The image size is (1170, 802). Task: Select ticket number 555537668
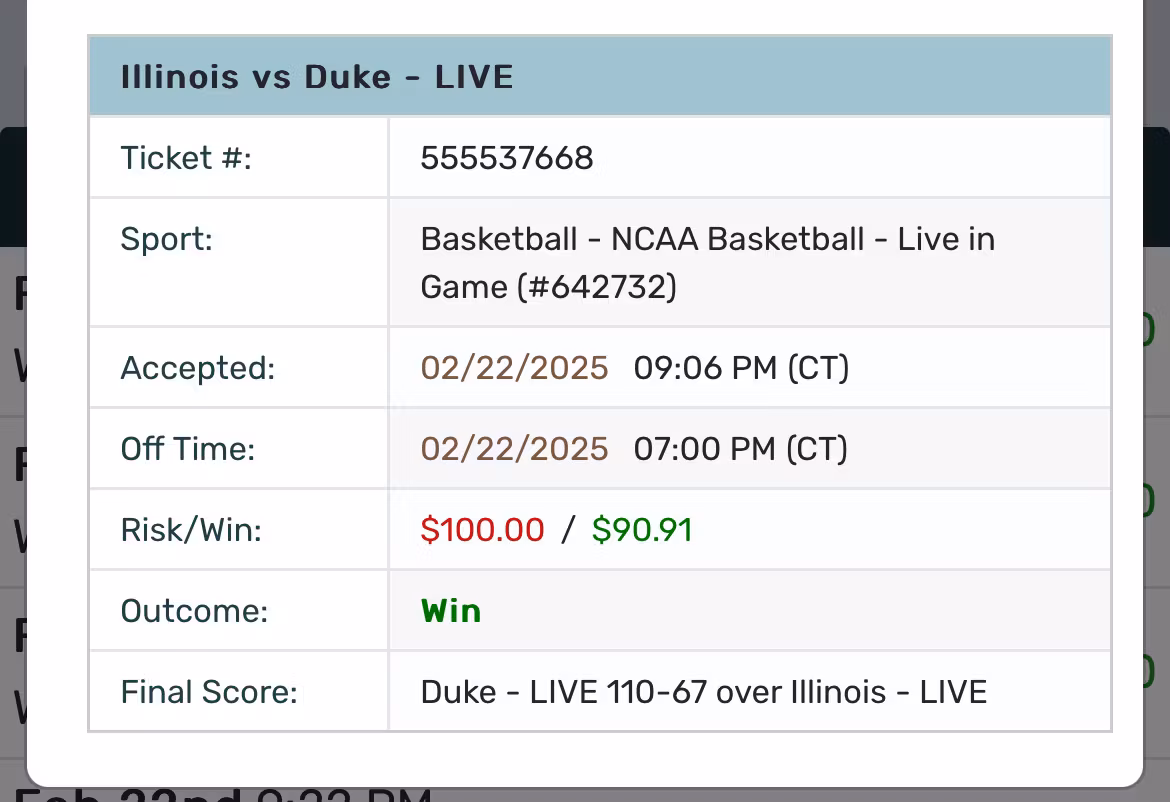[x=507, y=158]
